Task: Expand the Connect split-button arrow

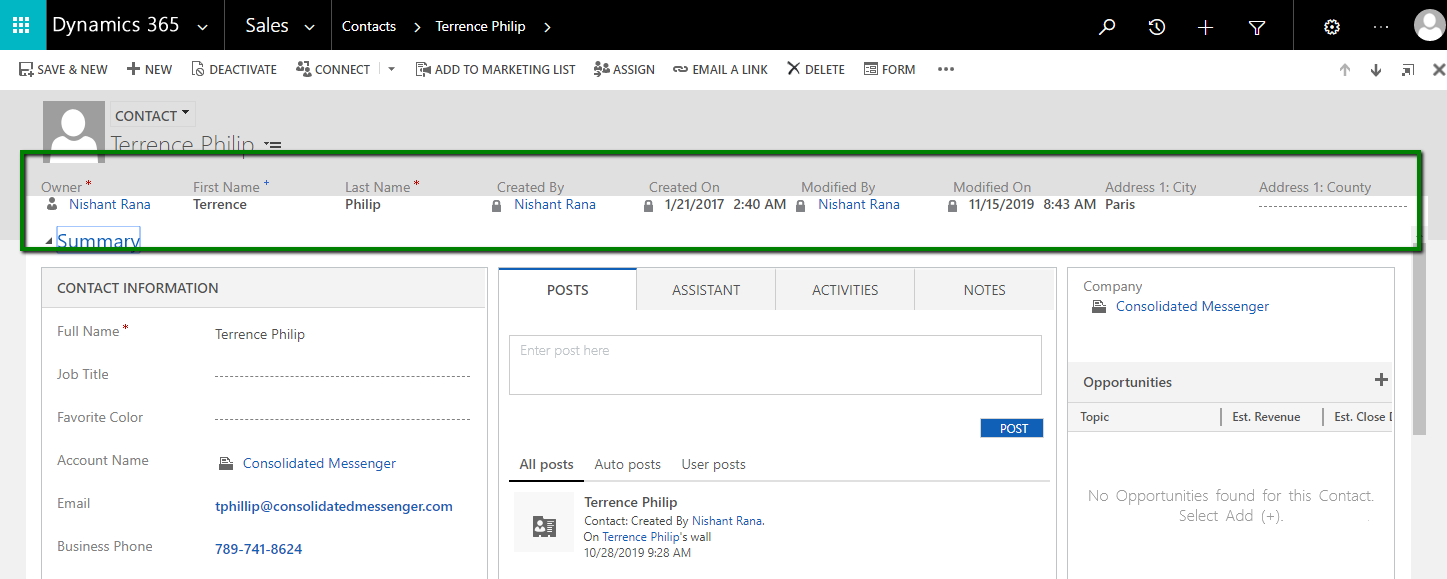Action: click(391, 70)
